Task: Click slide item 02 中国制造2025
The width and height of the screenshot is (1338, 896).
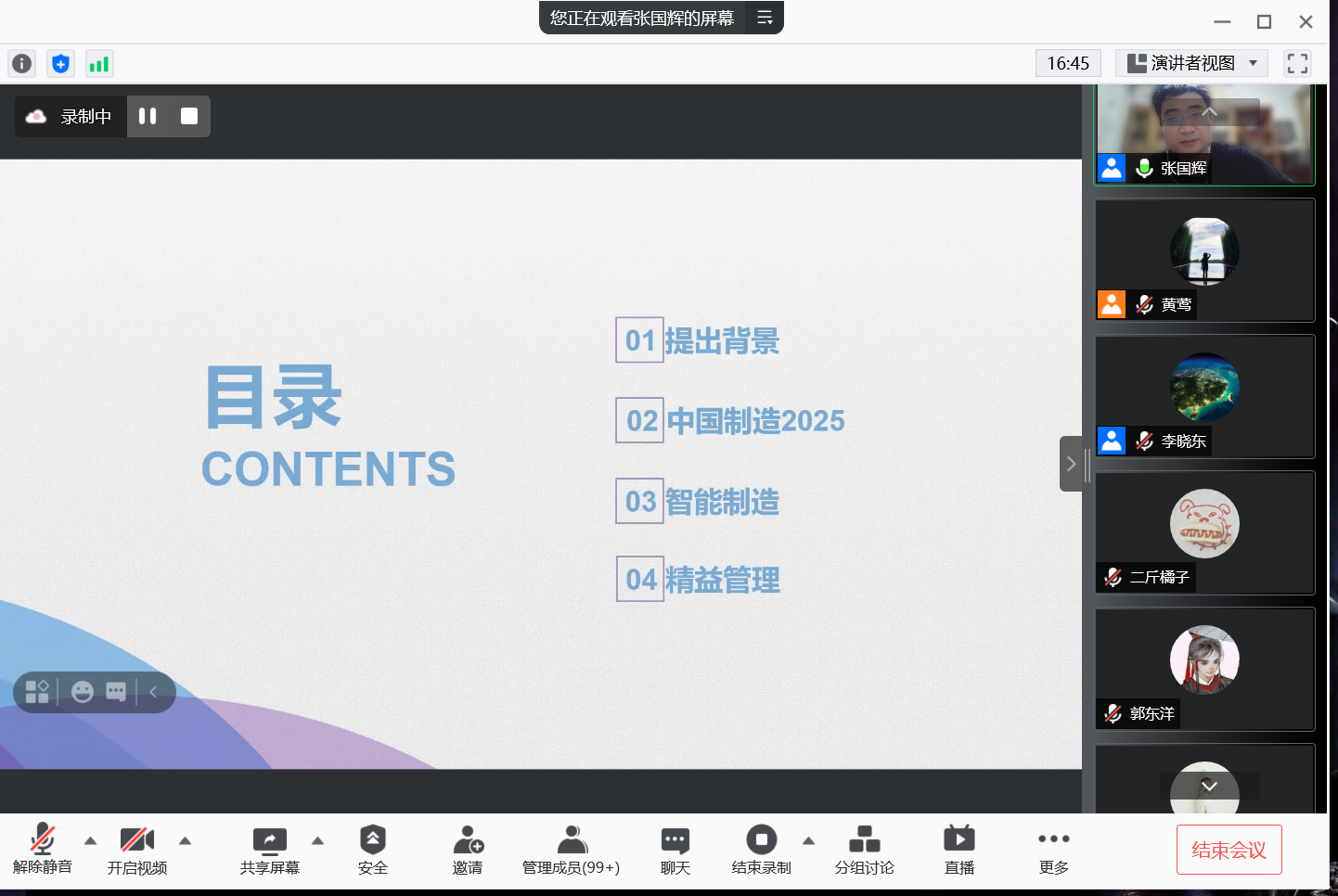Action: click(730, 420)
